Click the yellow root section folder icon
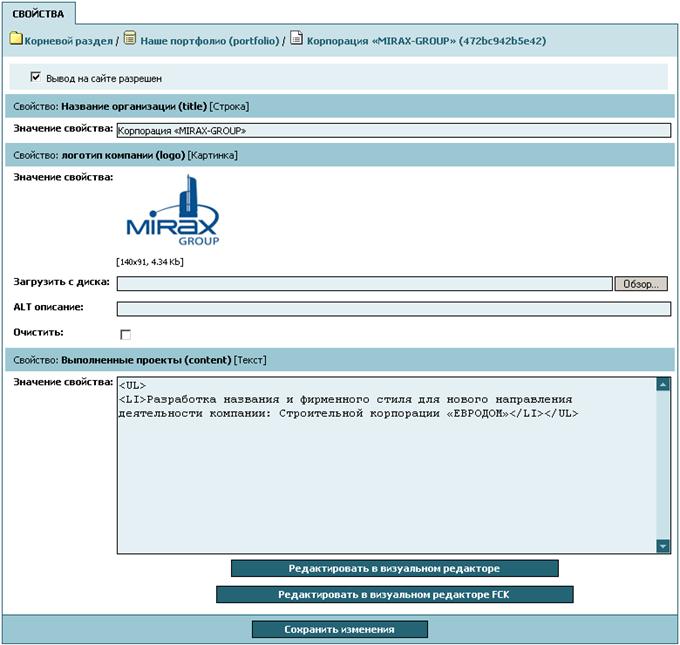Image resolution: width=680 pixels, height=645 pixels. 16,38
